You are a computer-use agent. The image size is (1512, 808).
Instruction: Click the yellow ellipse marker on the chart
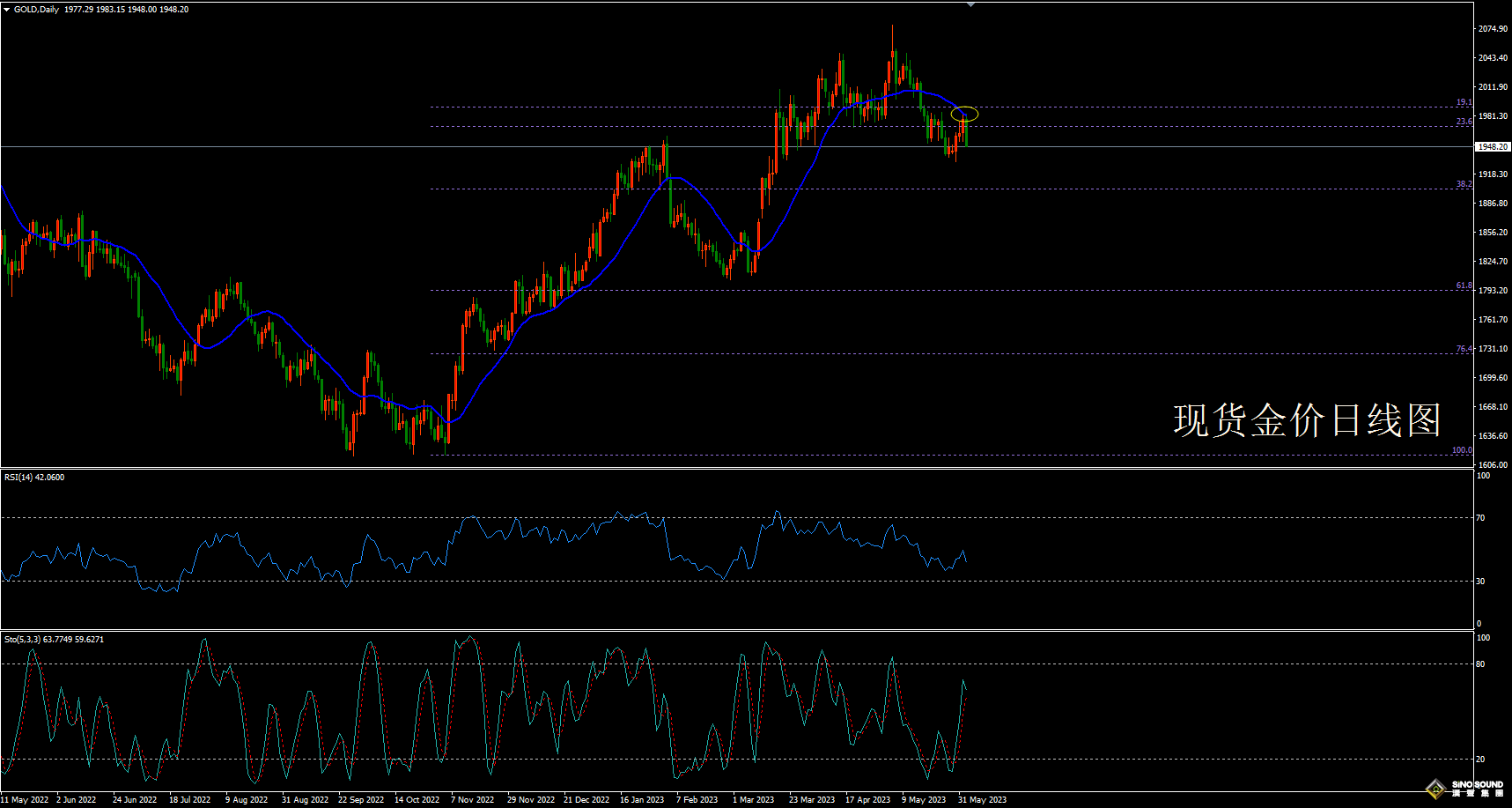coord(964,114)
